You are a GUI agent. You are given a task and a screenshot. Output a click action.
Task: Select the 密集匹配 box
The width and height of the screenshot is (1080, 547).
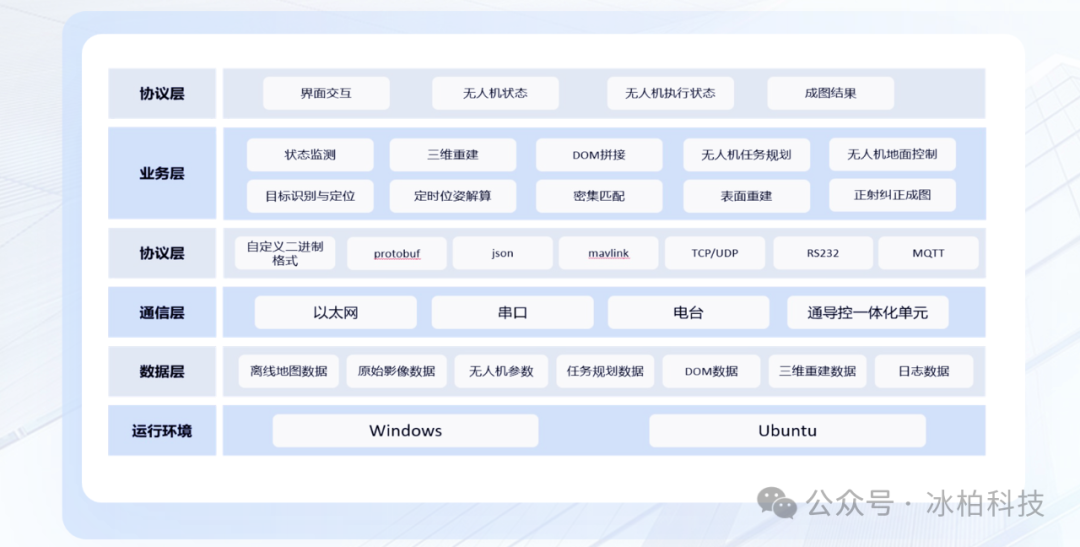pos(599,196)
